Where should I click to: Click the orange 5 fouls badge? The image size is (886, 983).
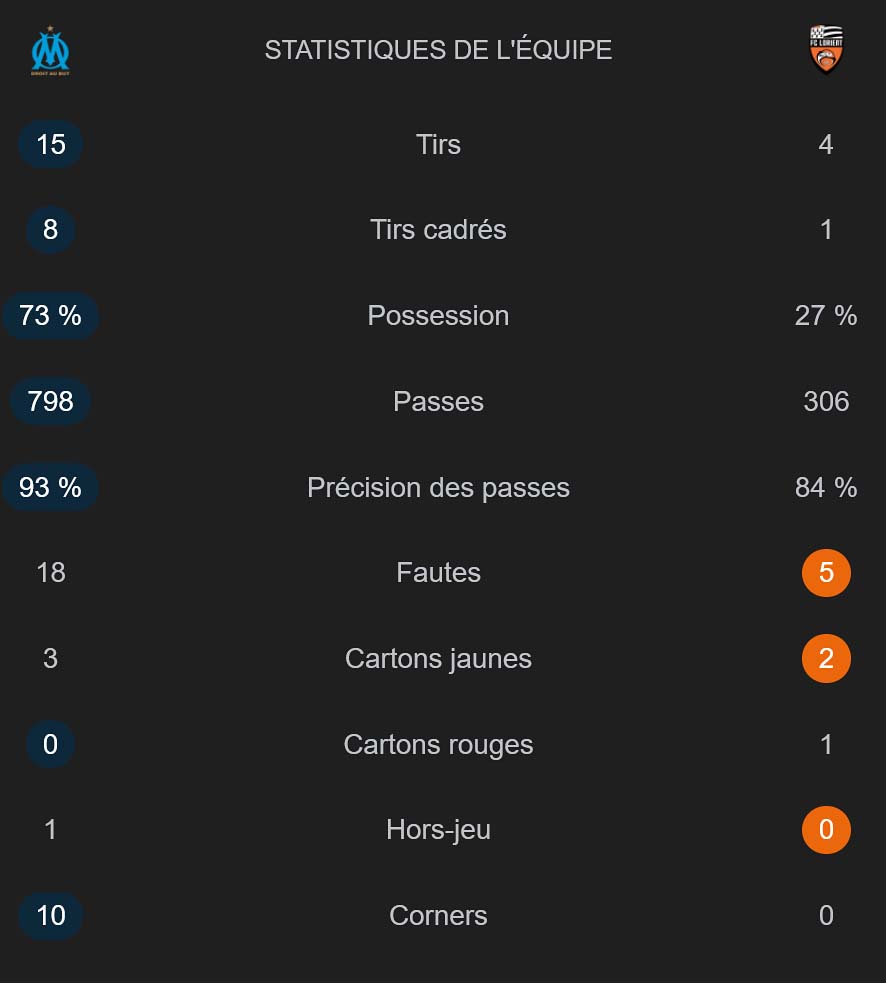click(x=826, y=572)
